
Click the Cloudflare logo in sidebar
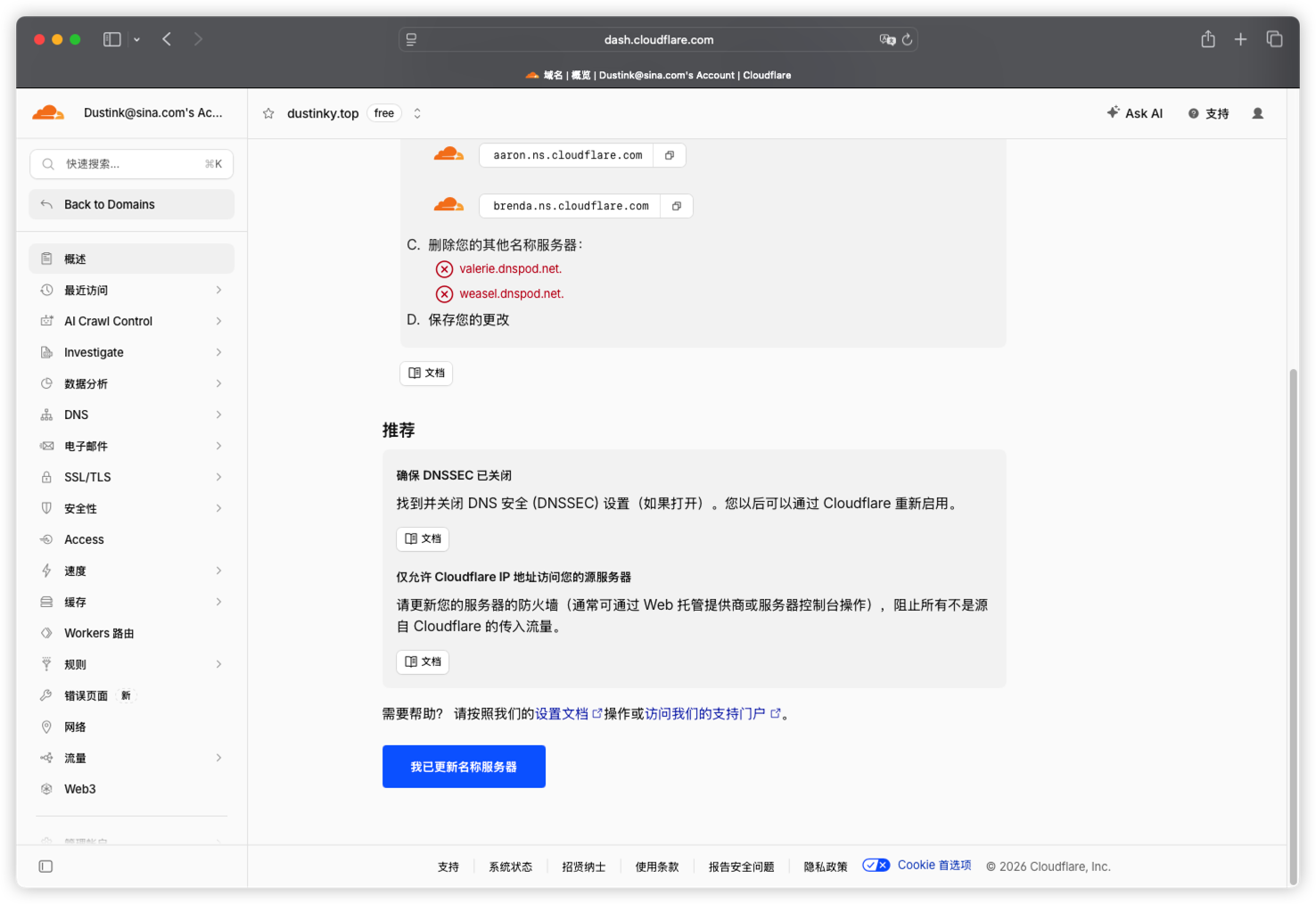coord(48,112)
